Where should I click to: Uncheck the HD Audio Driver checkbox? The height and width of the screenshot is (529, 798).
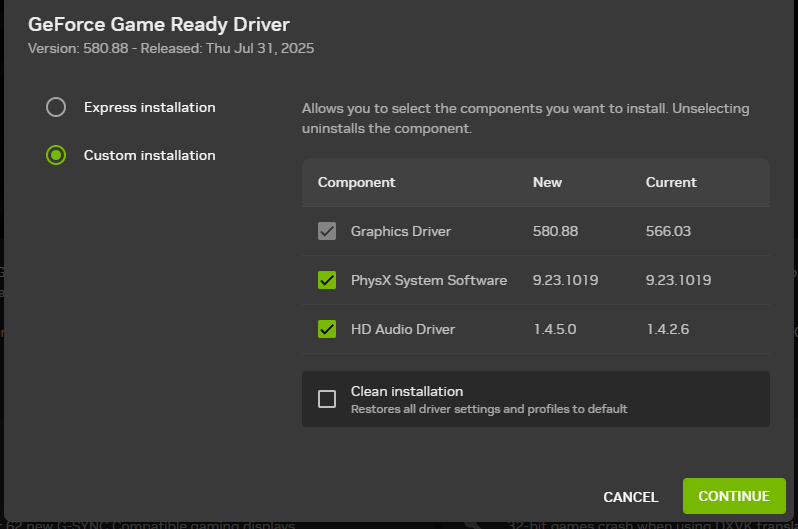[x=327, y=329]
